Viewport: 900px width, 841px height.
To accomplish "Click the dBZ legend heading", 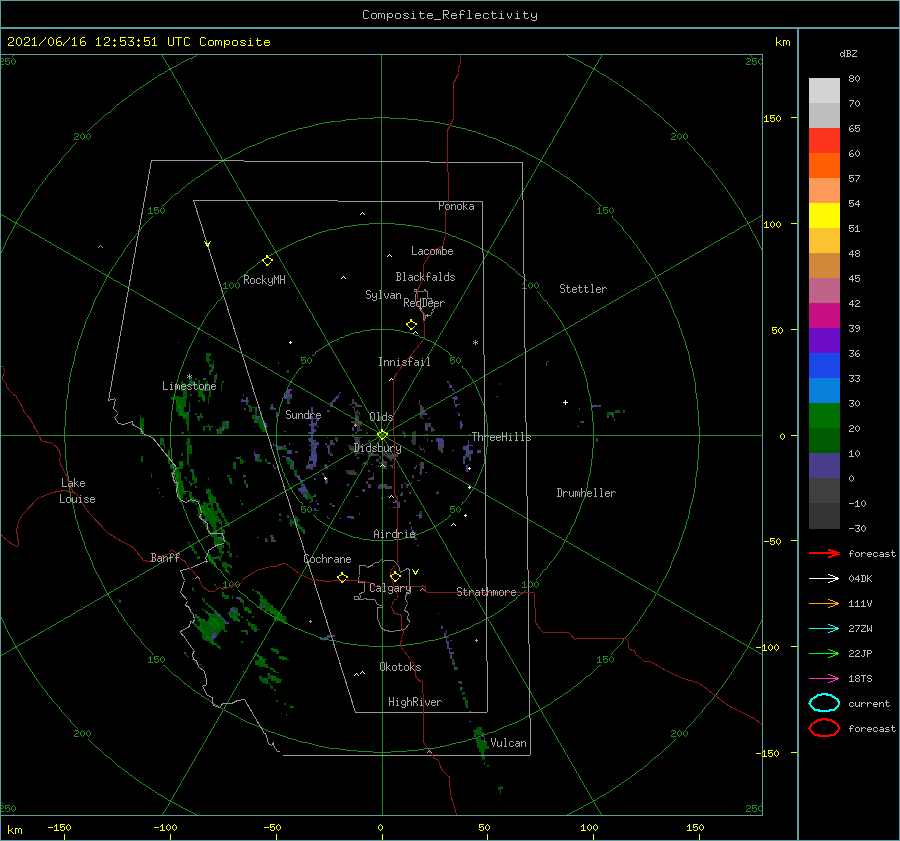I will pos(848,53).
